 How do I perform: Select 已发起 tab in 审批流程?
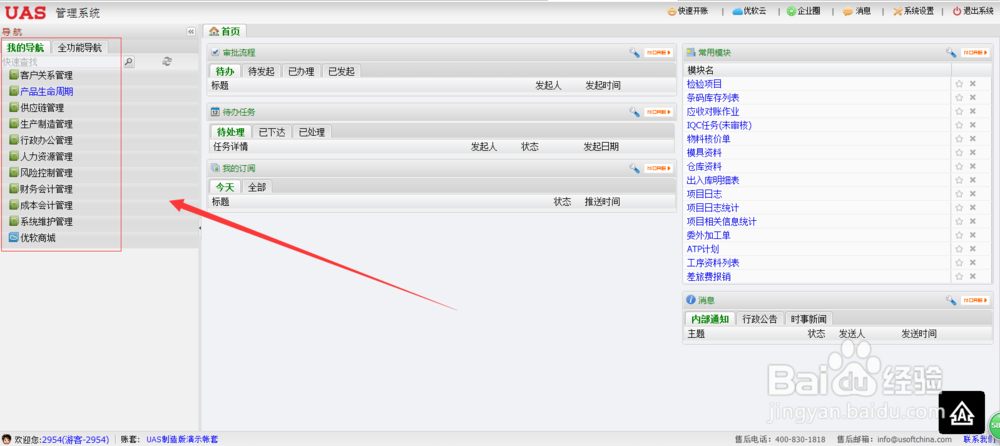(341, 71)
